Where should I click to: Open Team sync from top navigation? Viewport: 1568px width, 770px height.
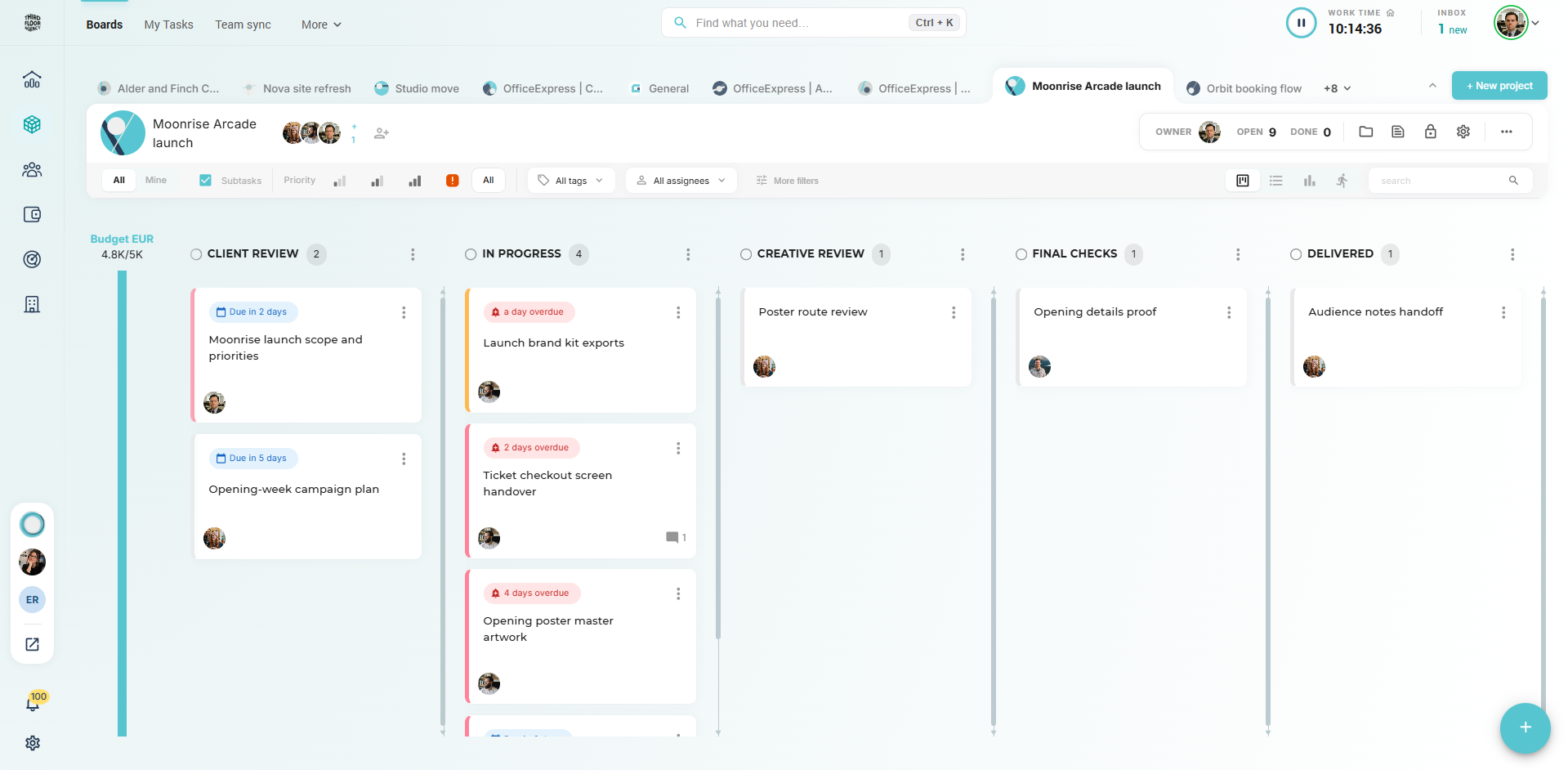pos(243,25)
